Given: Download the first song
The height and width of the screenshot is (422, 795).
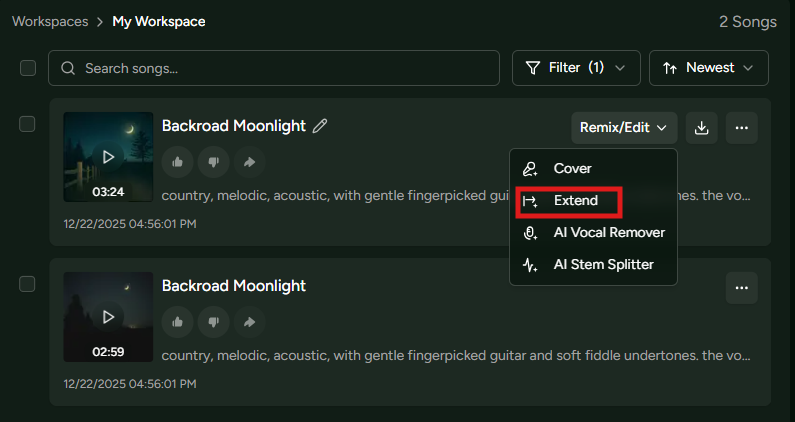Looking at the screenshot, I should (x=702, y=127).
